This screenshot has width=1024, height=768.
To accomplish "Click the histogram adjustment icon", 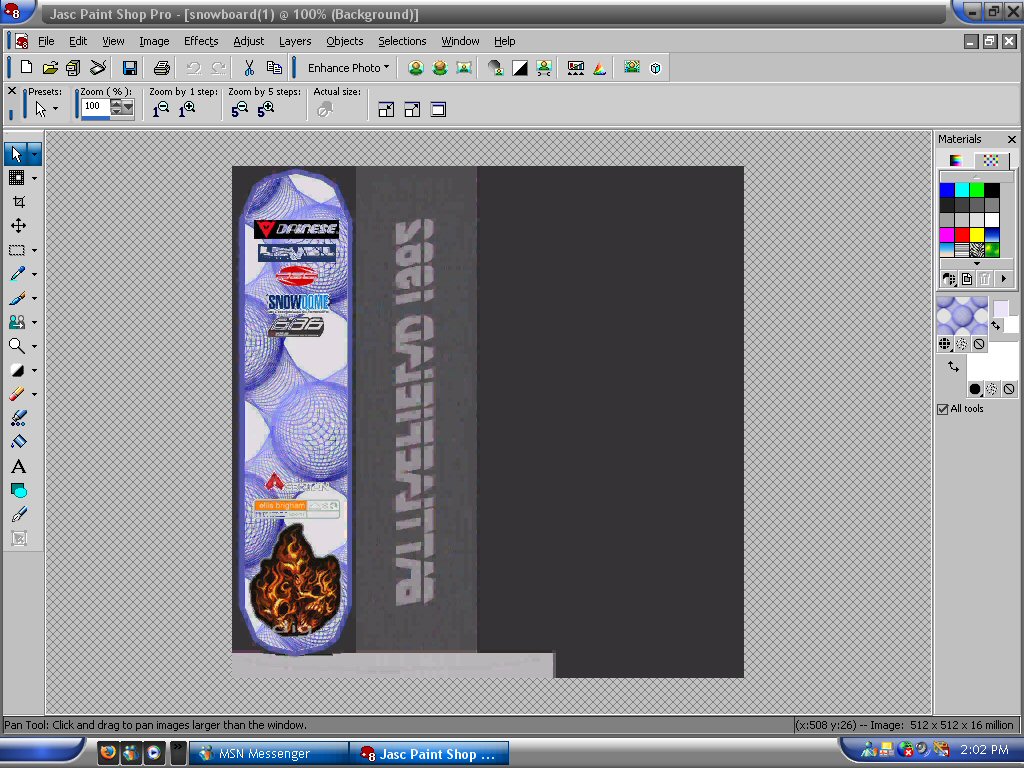I will [575, 67].
